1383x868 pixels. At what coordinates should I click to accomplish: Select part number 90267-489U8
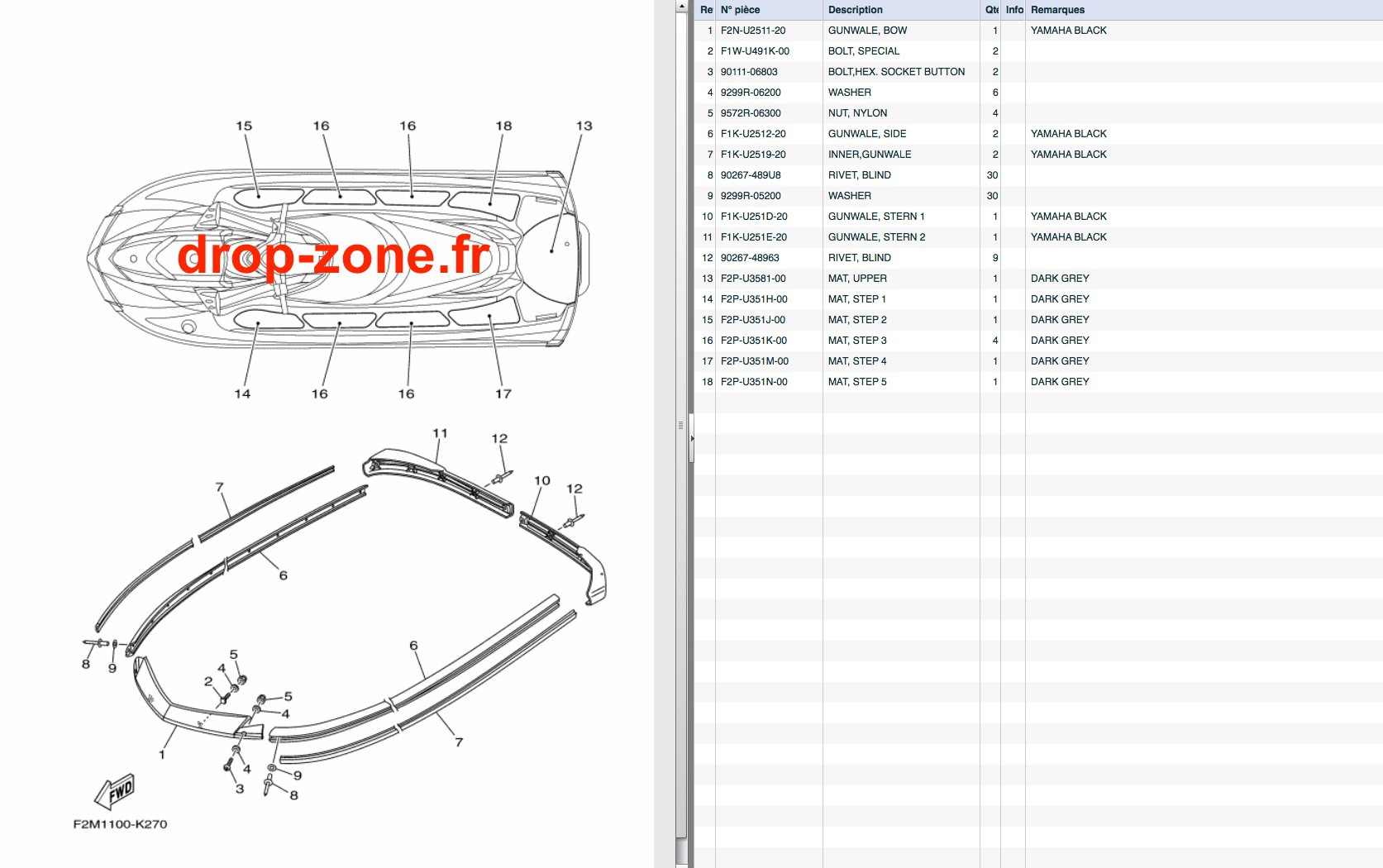(x=751, y=175)
